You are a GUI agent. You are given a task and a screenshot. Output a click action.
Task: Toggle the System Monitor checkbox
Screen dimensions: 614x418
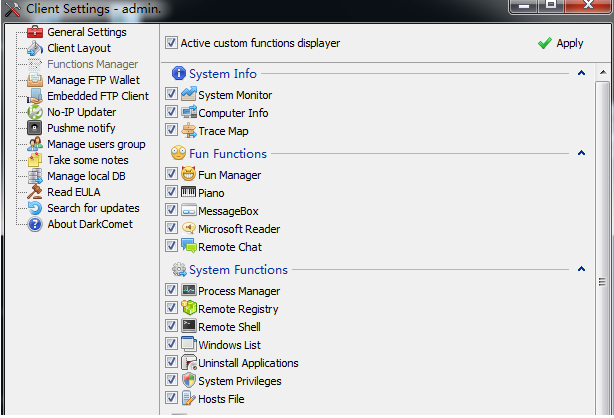pos(171,94)
